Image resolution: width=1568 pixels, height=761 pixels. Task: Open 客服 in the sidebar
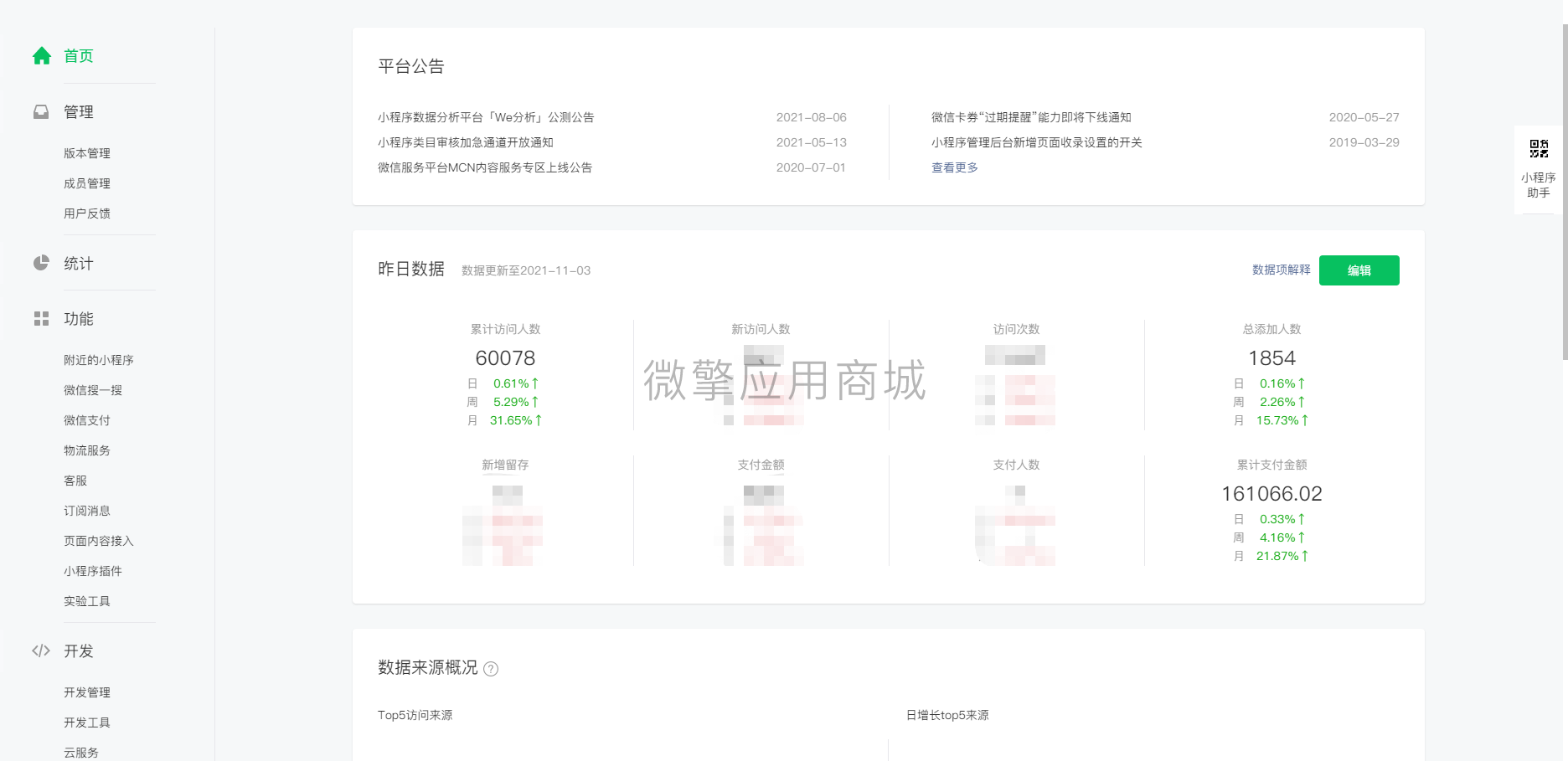click(x=75, y=481)
